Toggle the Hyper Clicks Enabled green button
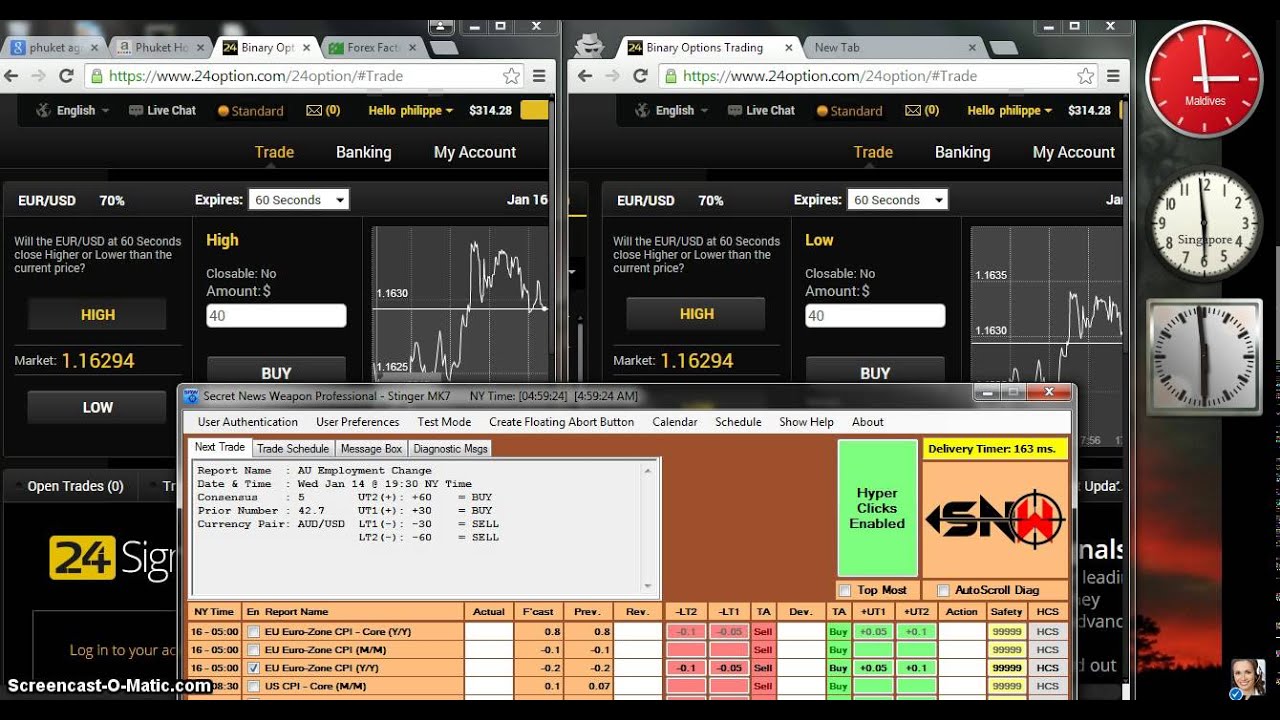Screen dimensions: 1280x720 tap(877, 508)
